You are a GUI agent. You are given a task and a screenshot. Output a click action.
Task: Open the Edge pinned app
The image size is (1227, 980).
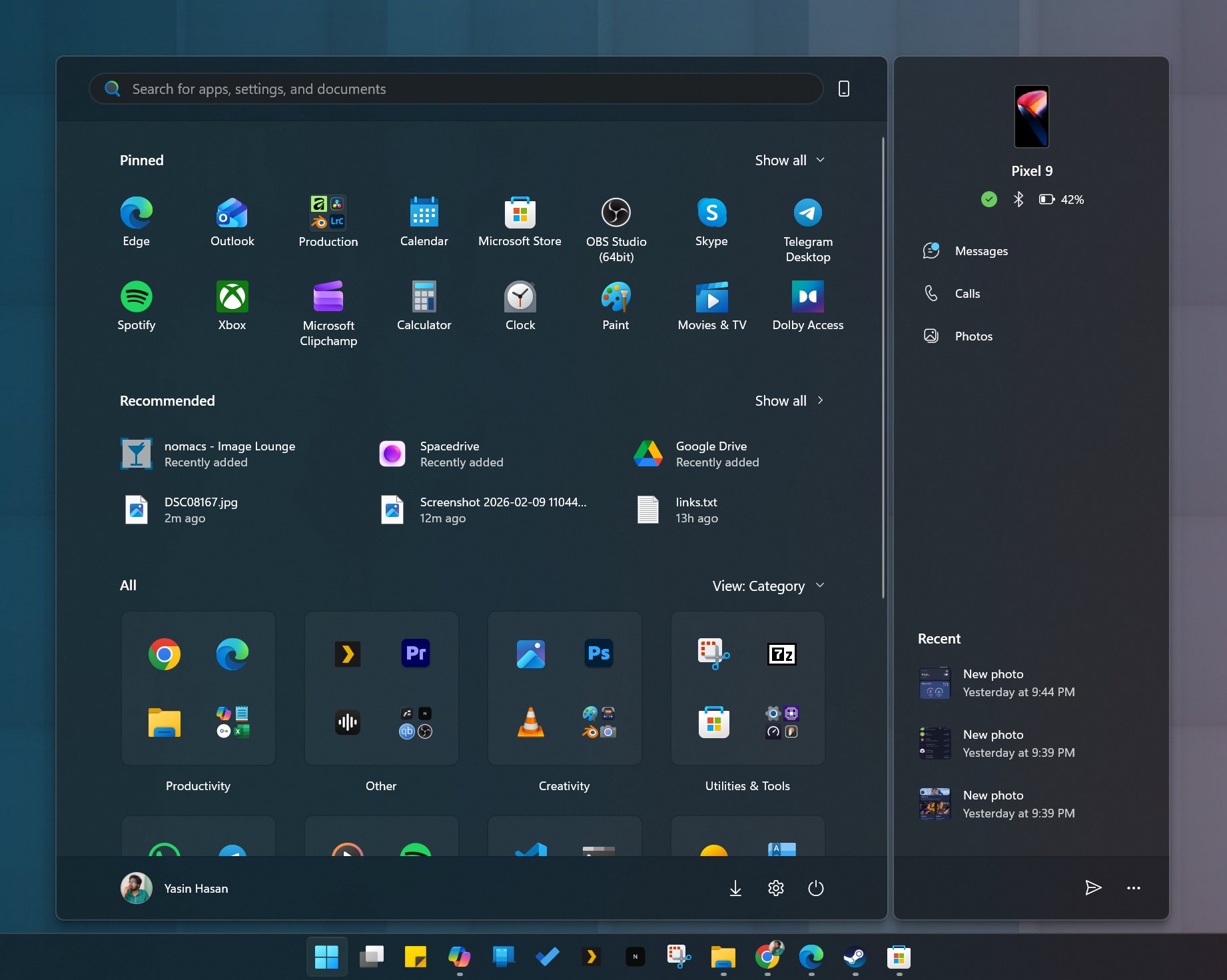(x=136, y=222)
